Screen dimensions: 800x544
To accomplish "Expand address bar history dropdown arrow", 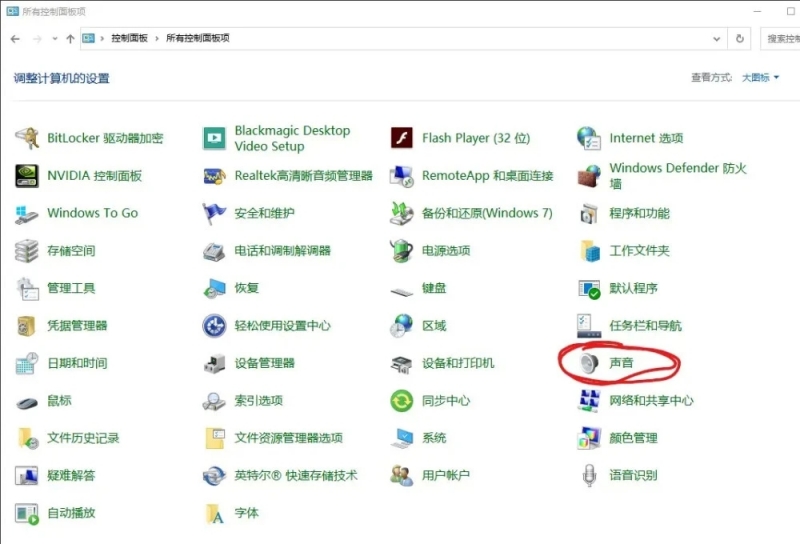I will click(716, 39).
